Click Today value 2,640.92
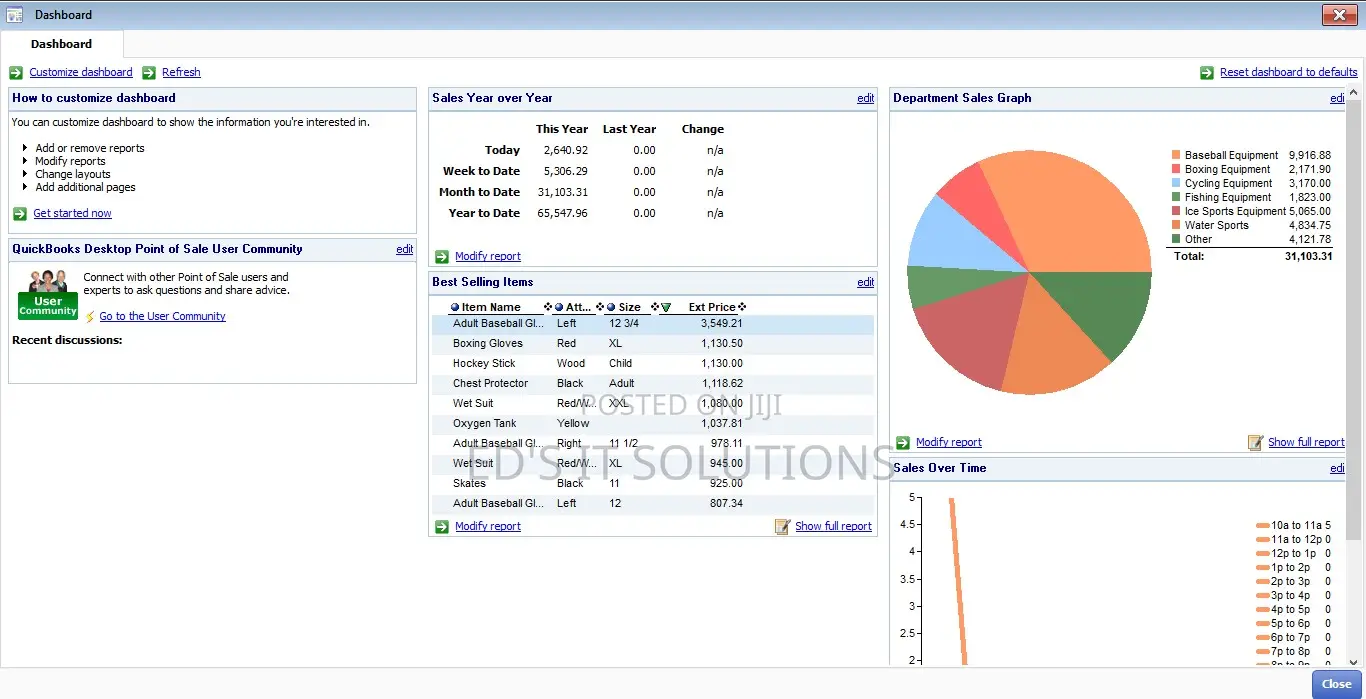 [x=565, y=150]
